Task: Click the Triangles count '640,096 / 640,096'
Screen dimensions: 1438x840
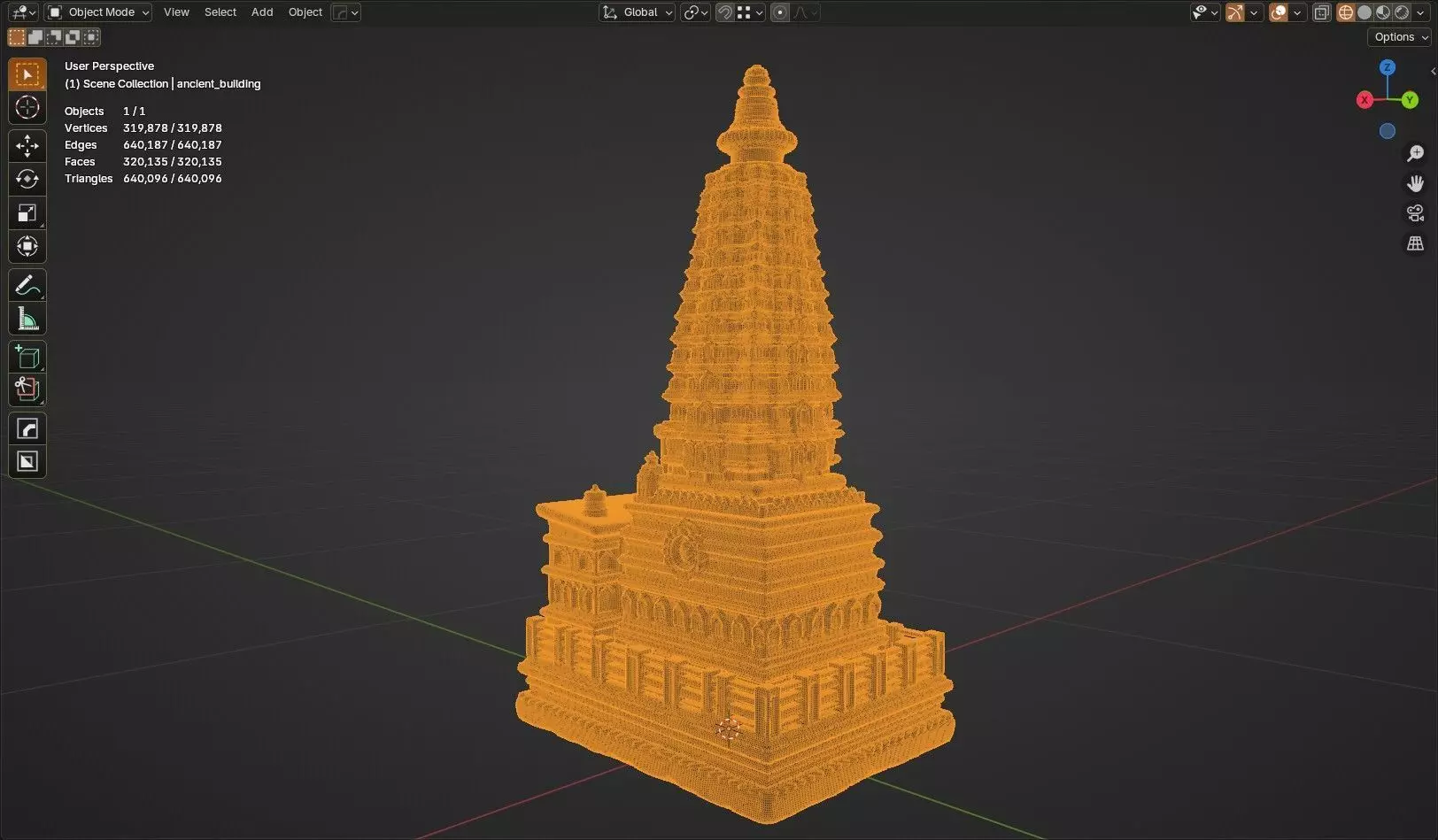Action: (173, 178)
